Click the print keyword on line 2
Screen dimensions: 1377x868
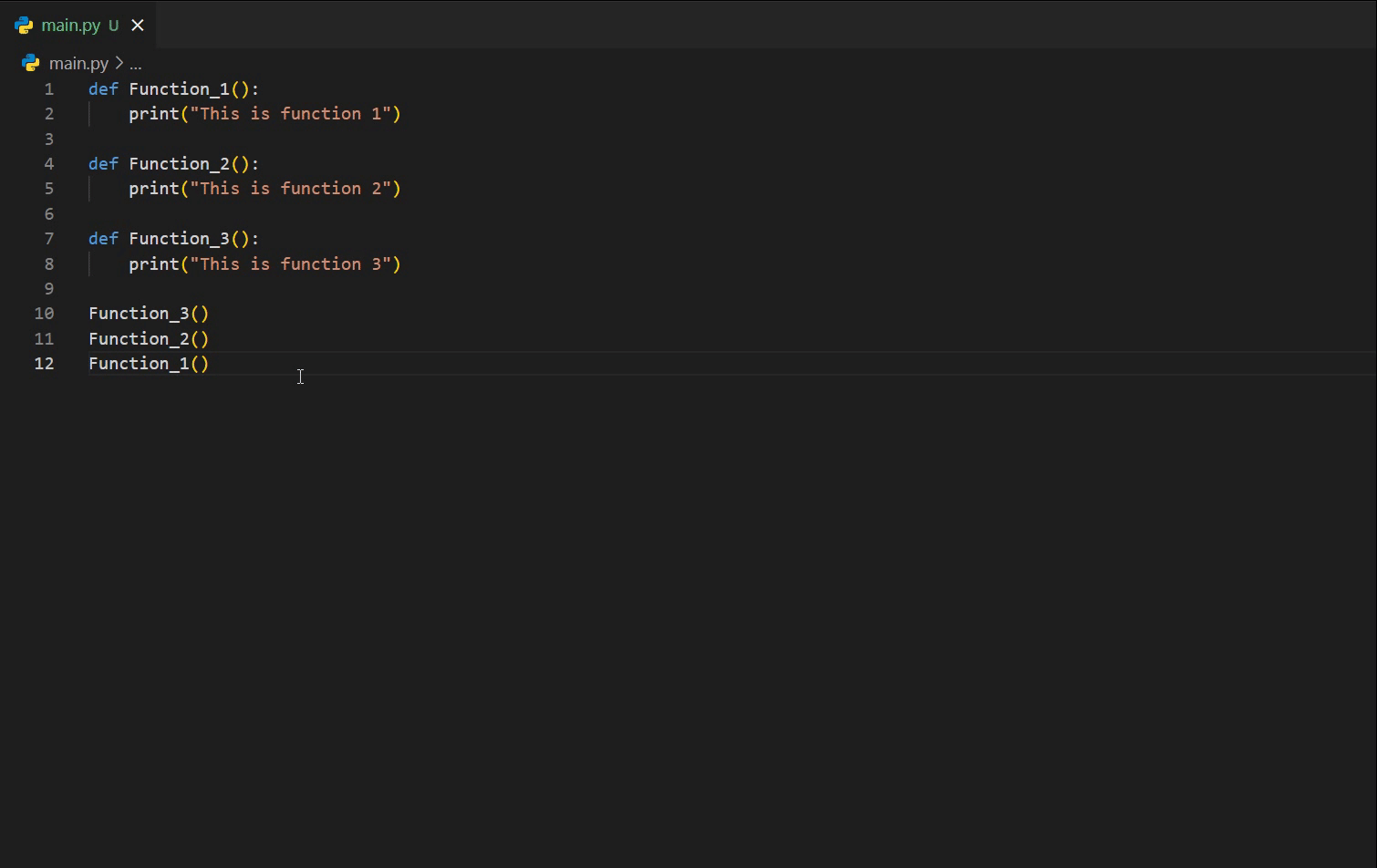(x=154, y=114)
